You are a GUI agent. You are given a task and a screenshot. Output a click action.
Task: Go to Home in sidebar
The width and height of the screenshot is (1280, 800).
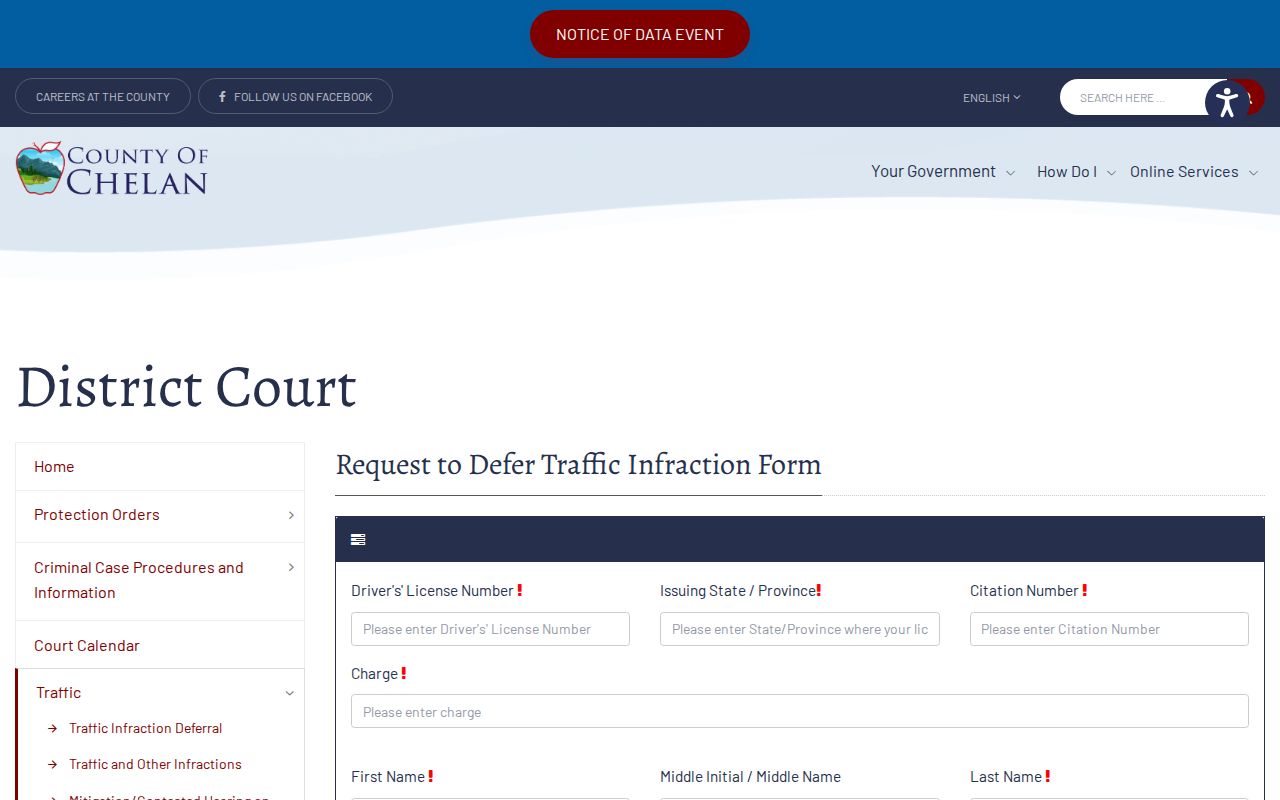(160, 467)
